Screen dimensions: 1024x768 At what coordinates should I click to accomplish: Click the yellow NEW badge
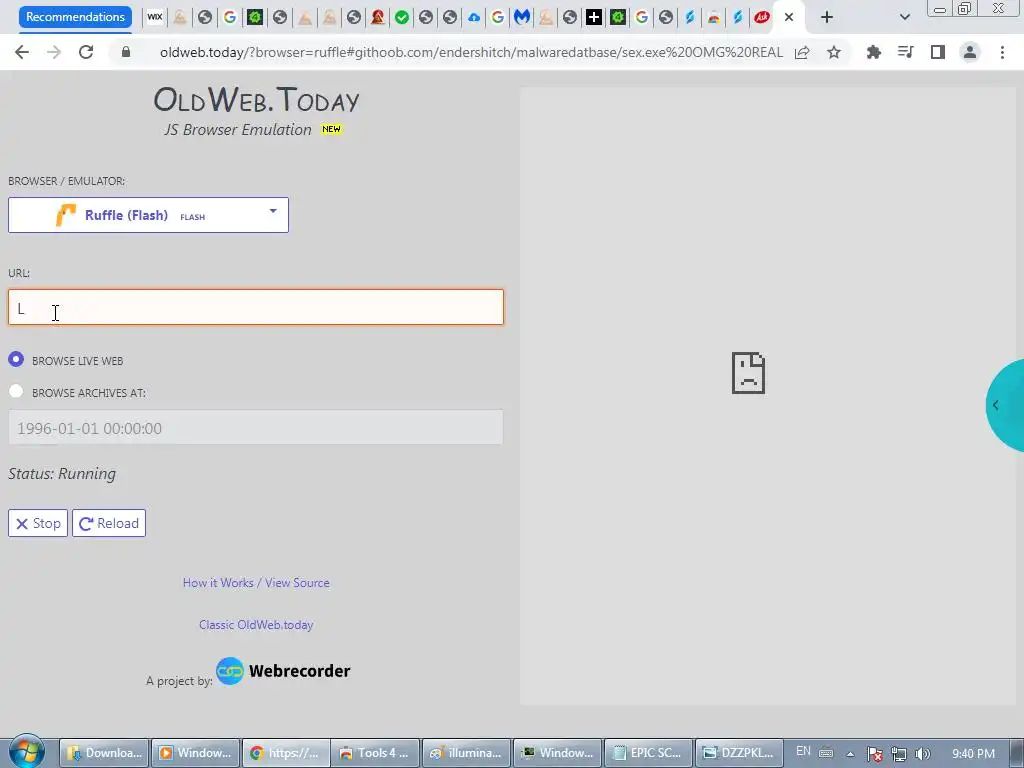point(331,129)
